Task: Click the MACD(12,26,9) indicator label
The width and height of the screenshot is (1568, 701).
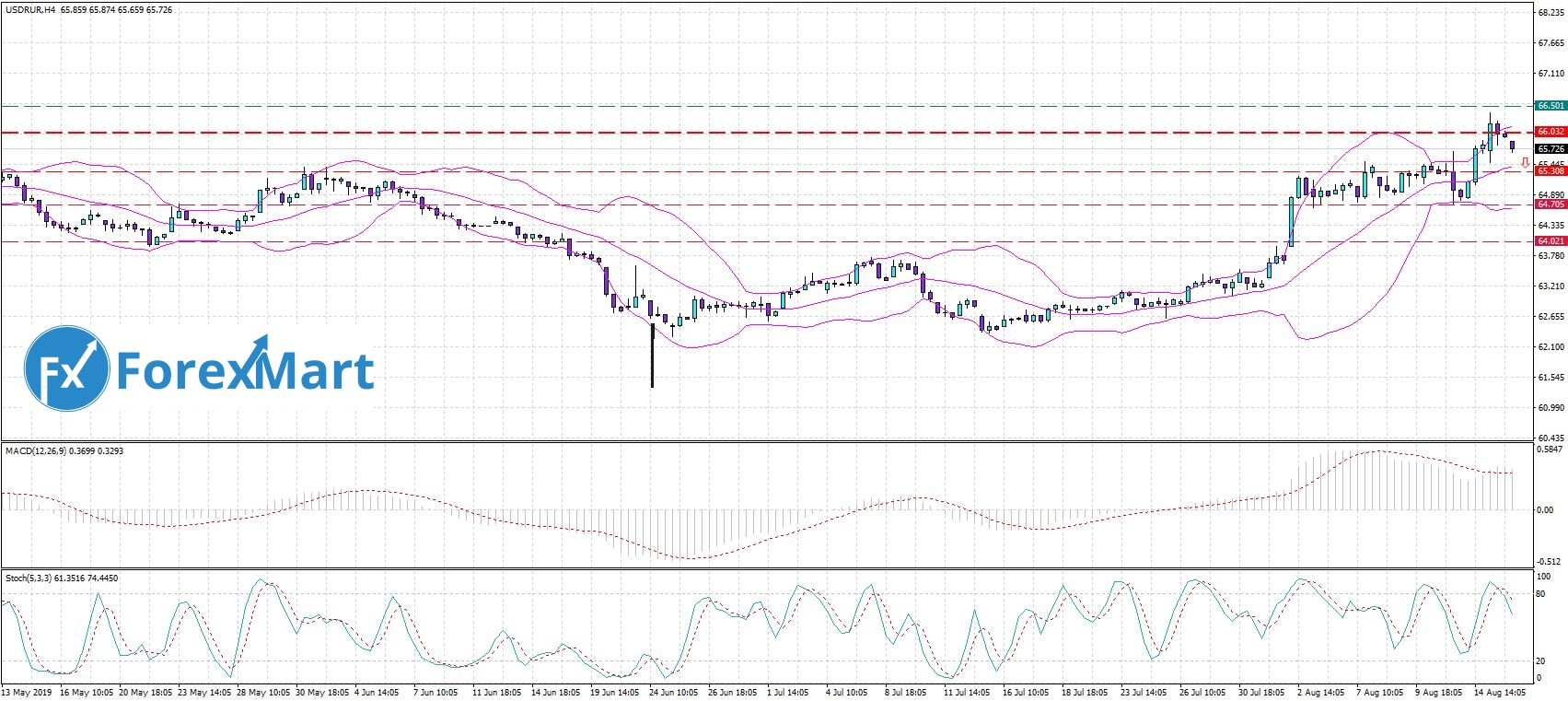Action: 36,450
